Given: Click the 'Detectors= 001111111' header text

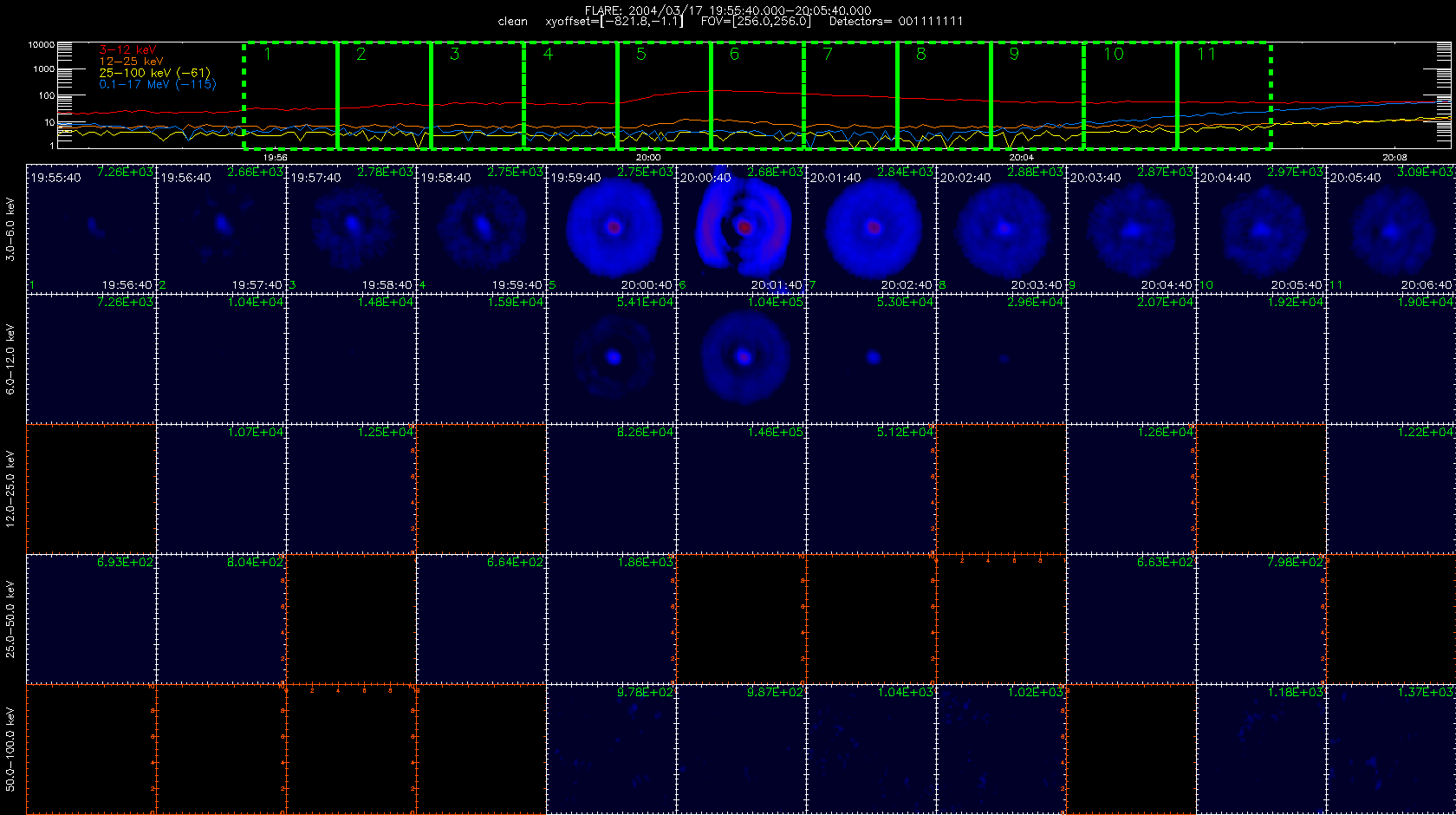Looking at the screenshot, I should (x=896, y=22).
